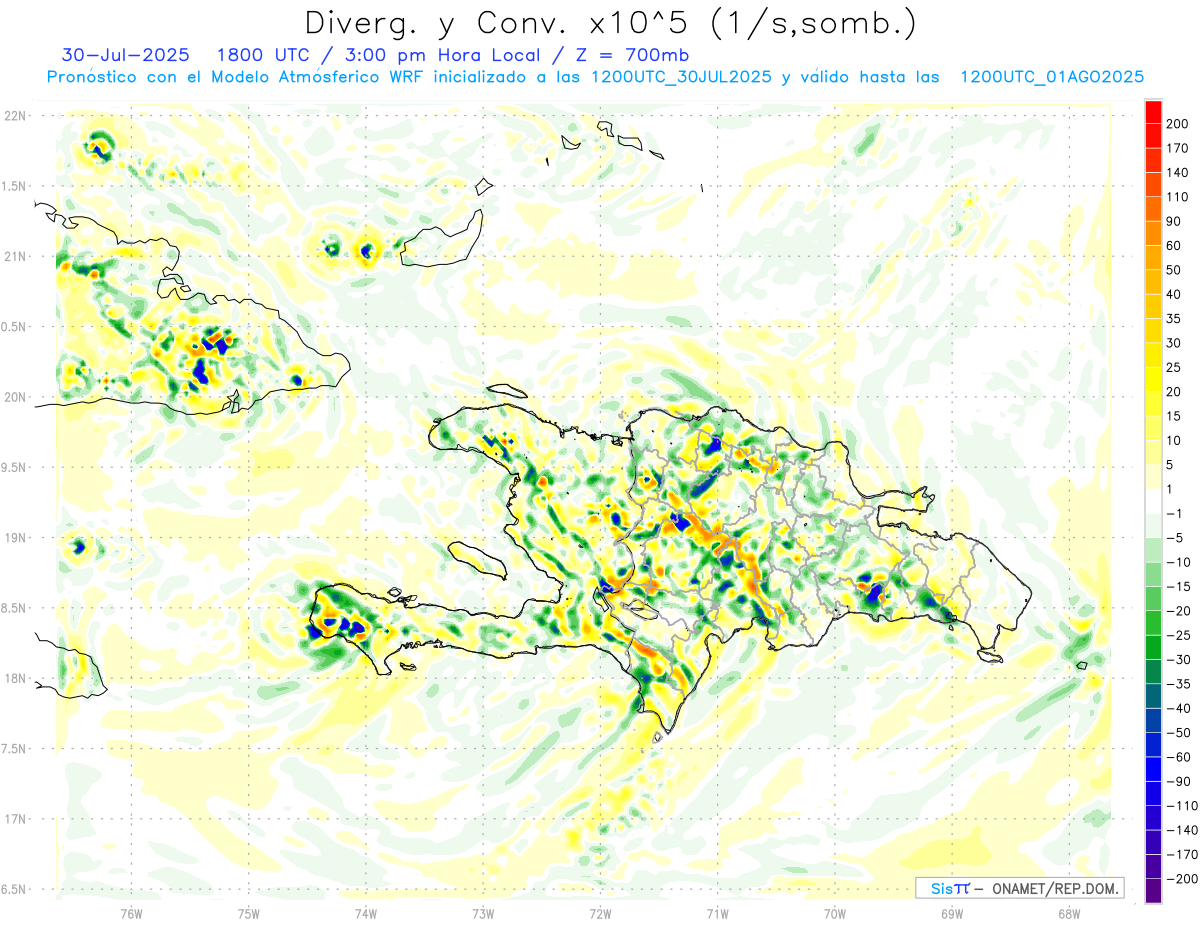Click the "7.5N" latitude label
The height and width of the screenshot is (927, 1200).
15,749
